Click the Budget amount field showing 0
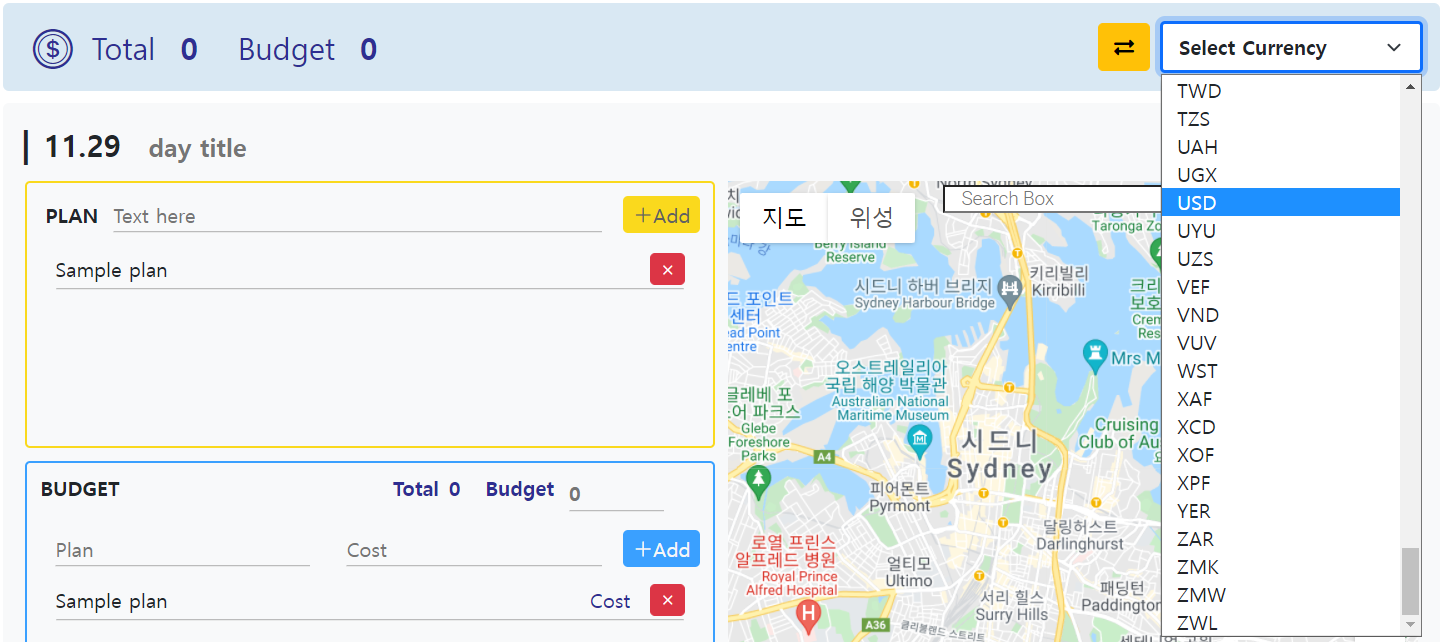 pos(616,494)
